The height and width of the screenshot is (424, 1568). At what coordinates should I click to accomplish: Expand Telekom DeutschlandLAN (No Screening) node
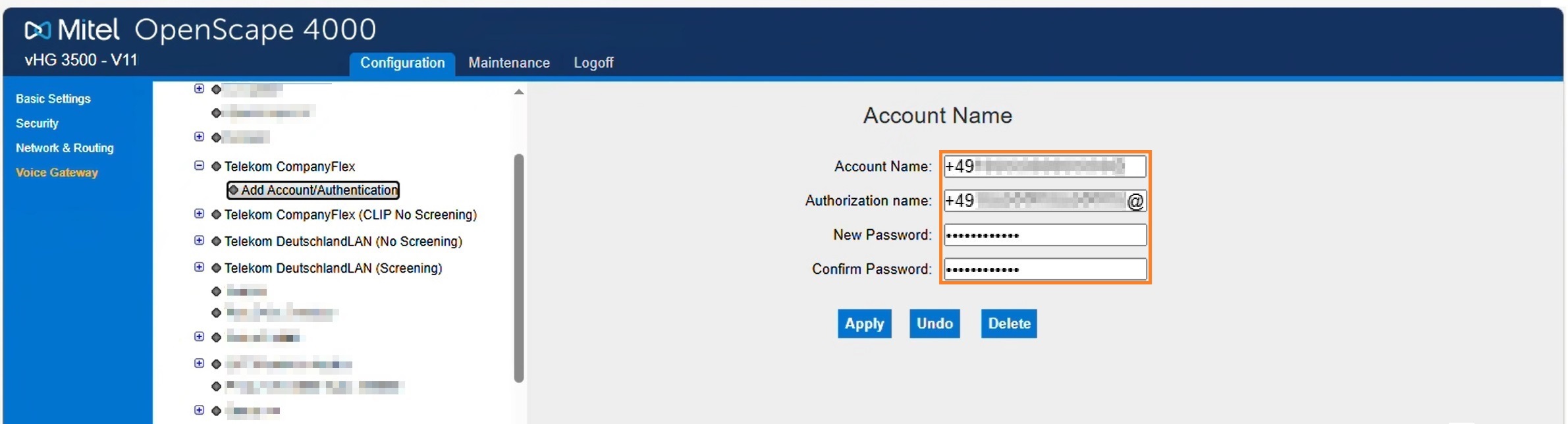pos(199,241)
